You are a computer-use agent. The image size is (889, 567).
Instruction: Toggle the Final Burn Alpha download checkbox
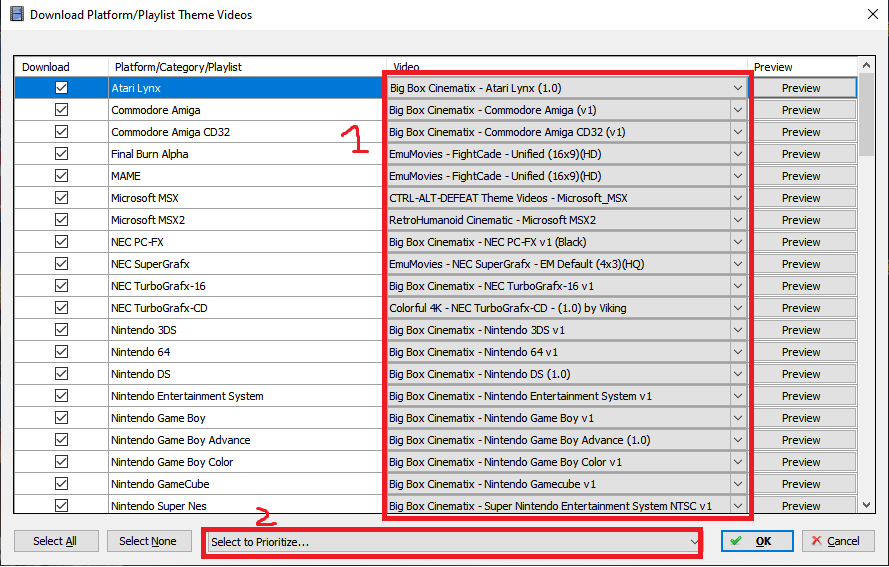pyautogui.click(x=61, y=154)
